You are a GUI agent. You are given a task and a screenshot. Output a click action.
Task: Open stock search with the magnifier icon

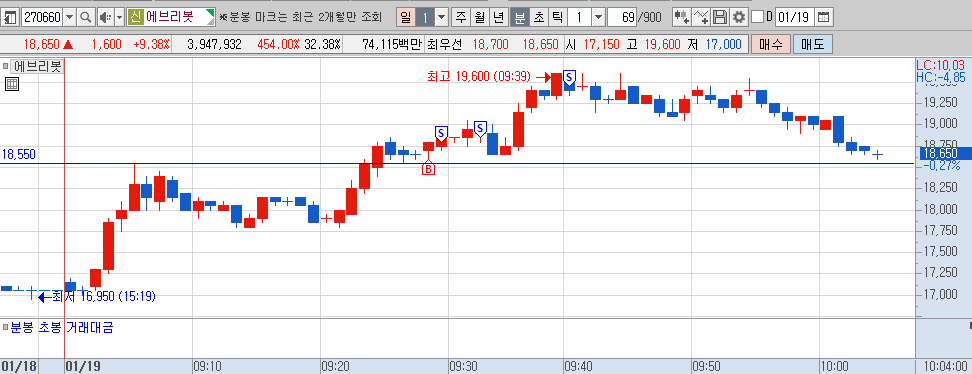click(x=86, y=17)
